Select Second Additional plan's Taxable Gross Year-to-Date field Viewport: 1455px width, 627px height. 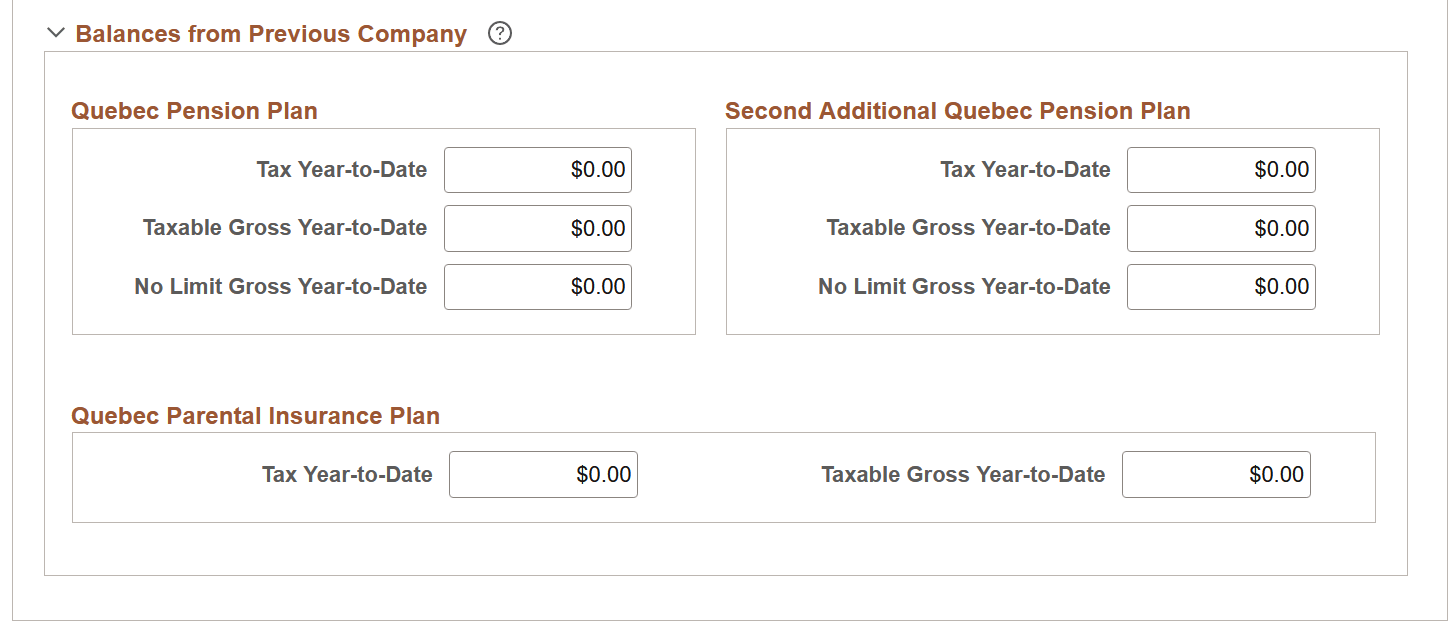click(x=1221, y=228)
